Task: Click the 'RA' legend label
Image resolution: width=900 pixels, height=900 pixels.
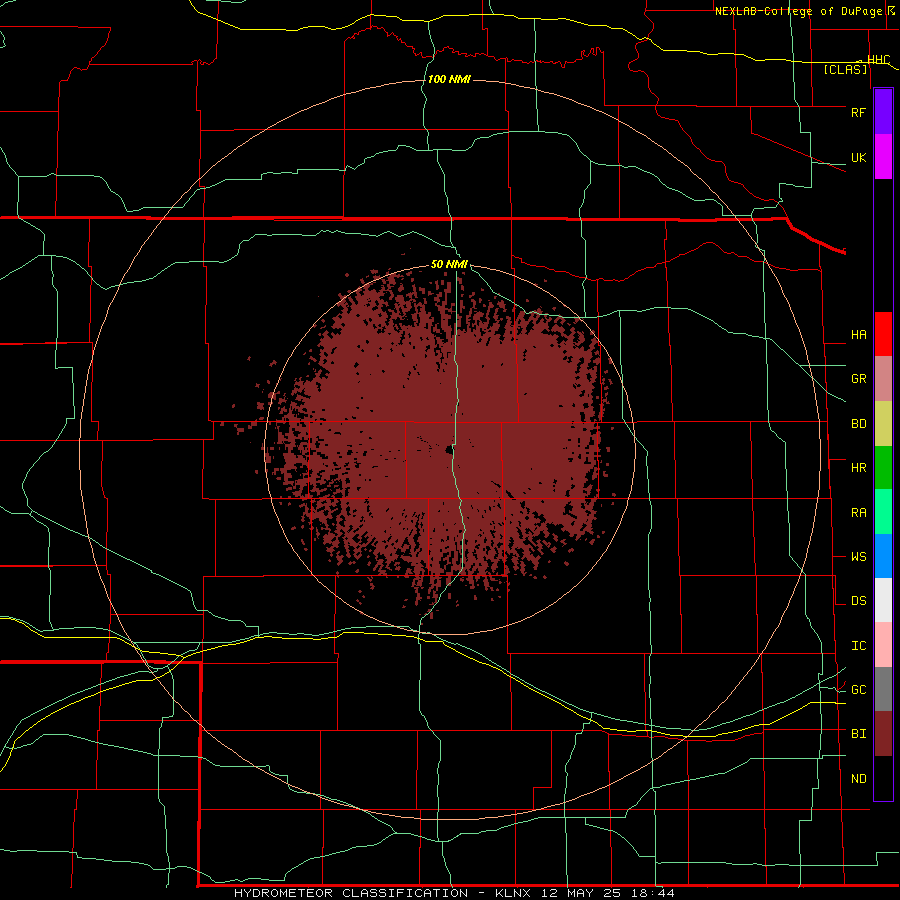Action: [x=858, y=513]
